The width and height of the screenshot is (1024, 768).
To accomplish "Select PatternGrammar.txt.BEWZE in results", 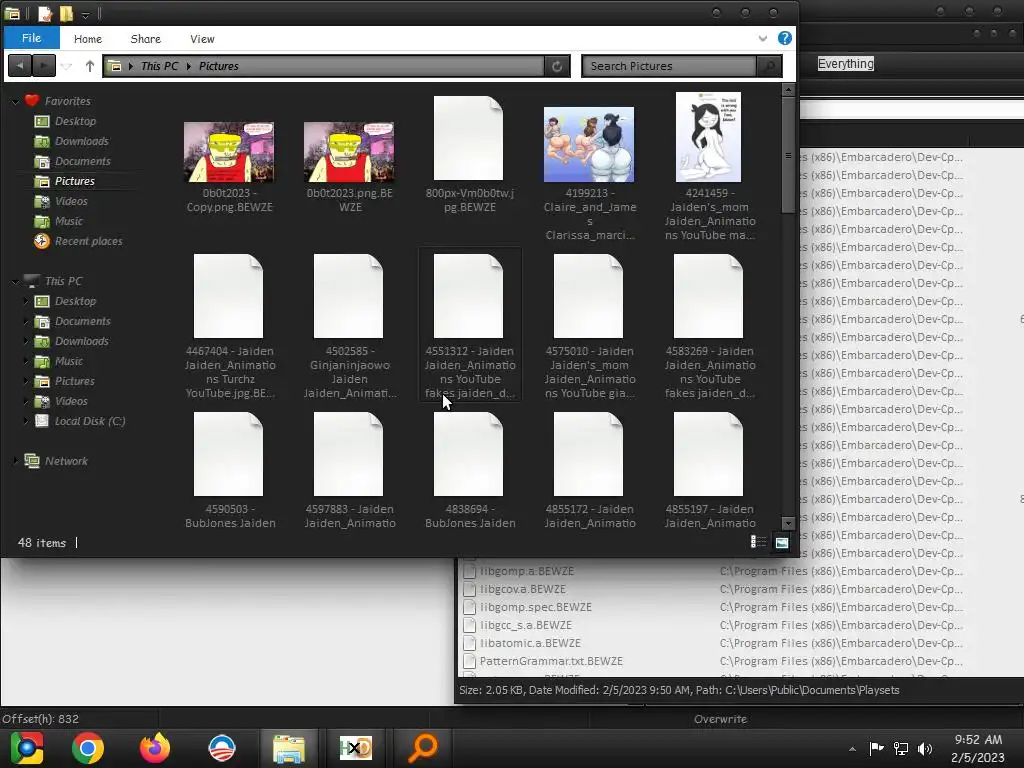I will 551,661.
